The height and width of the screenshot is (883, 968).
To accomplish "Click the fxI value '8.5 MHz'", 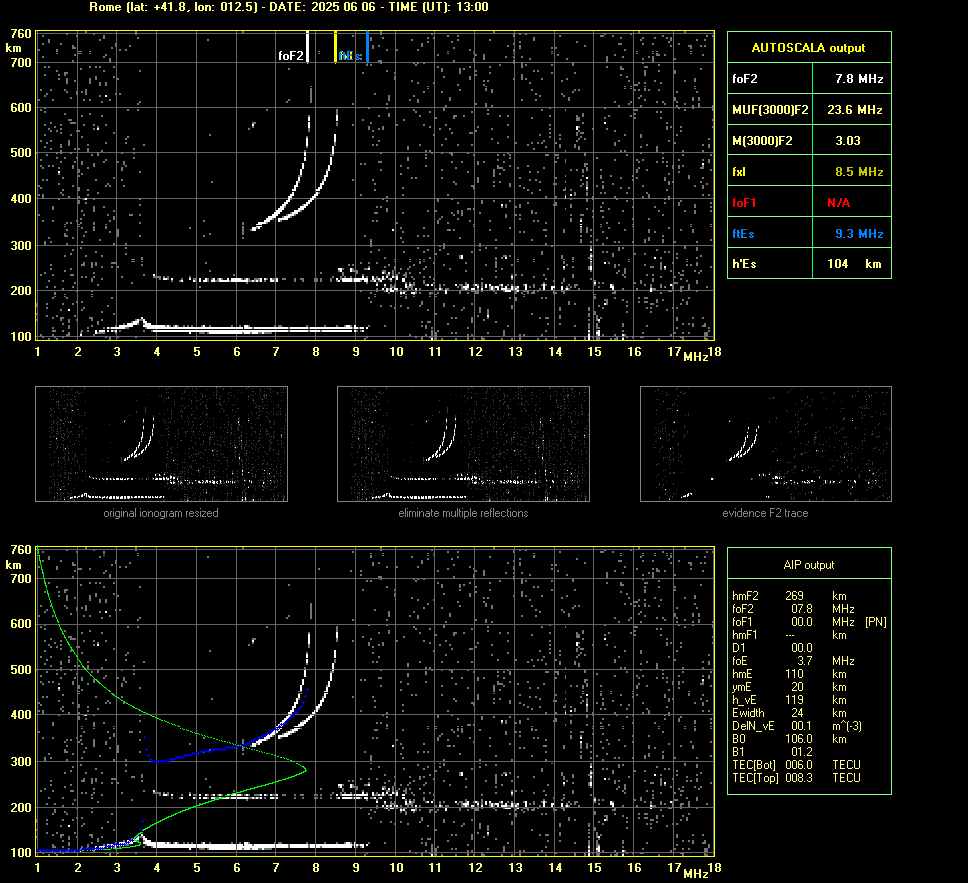I will pyautogui.click(x=859, y=172).
